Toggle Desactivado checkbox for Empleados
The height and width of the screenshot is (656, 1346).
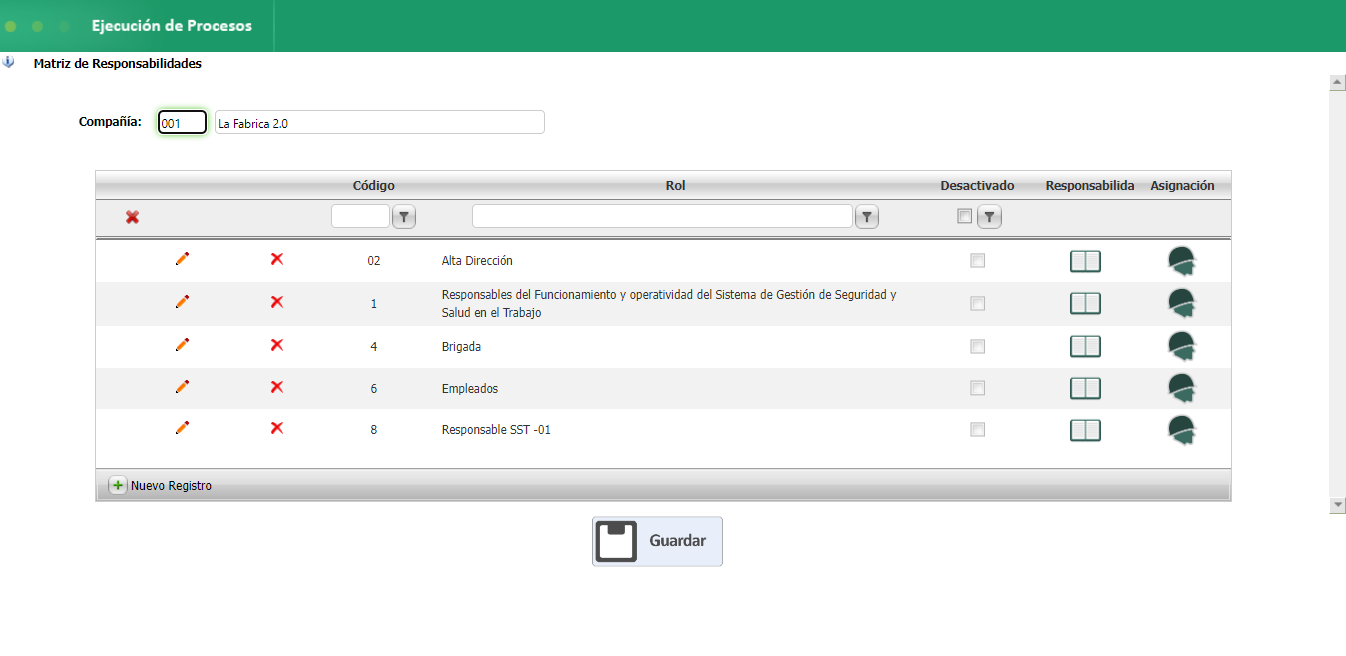977,388
